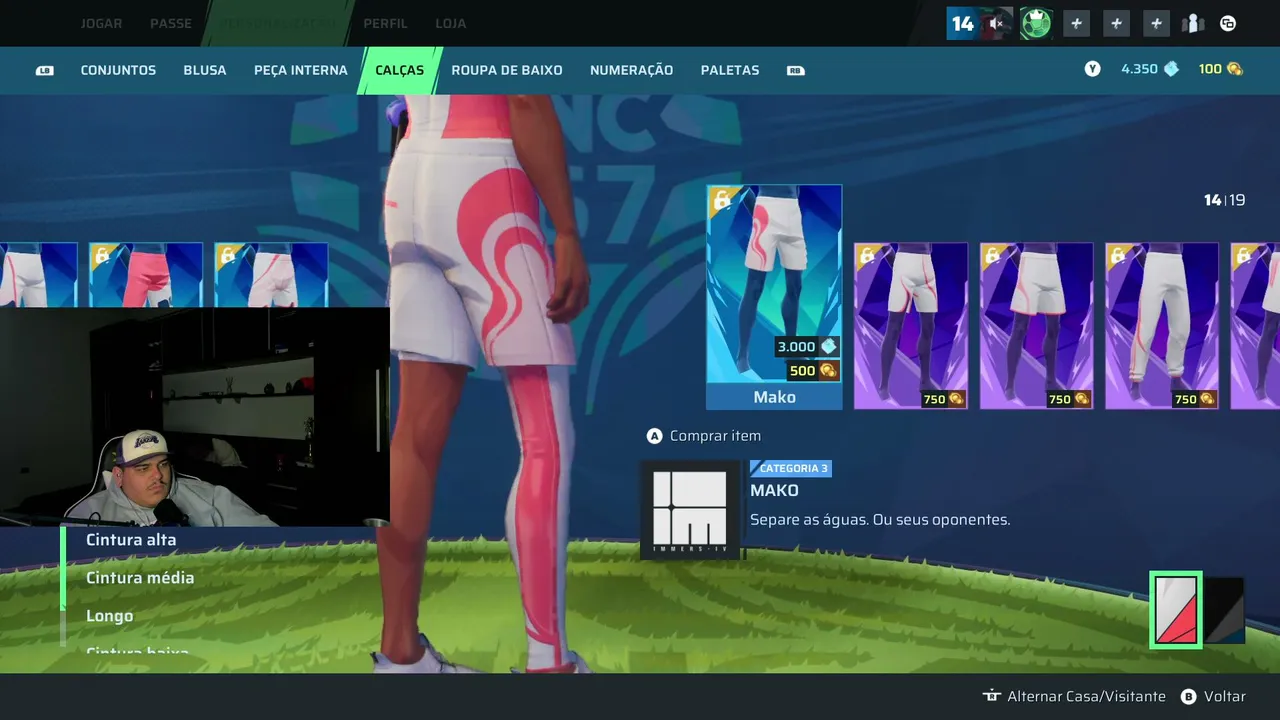
Task: Open the green player avatar
Action: pyautogui.click(x=1036, y=23)
